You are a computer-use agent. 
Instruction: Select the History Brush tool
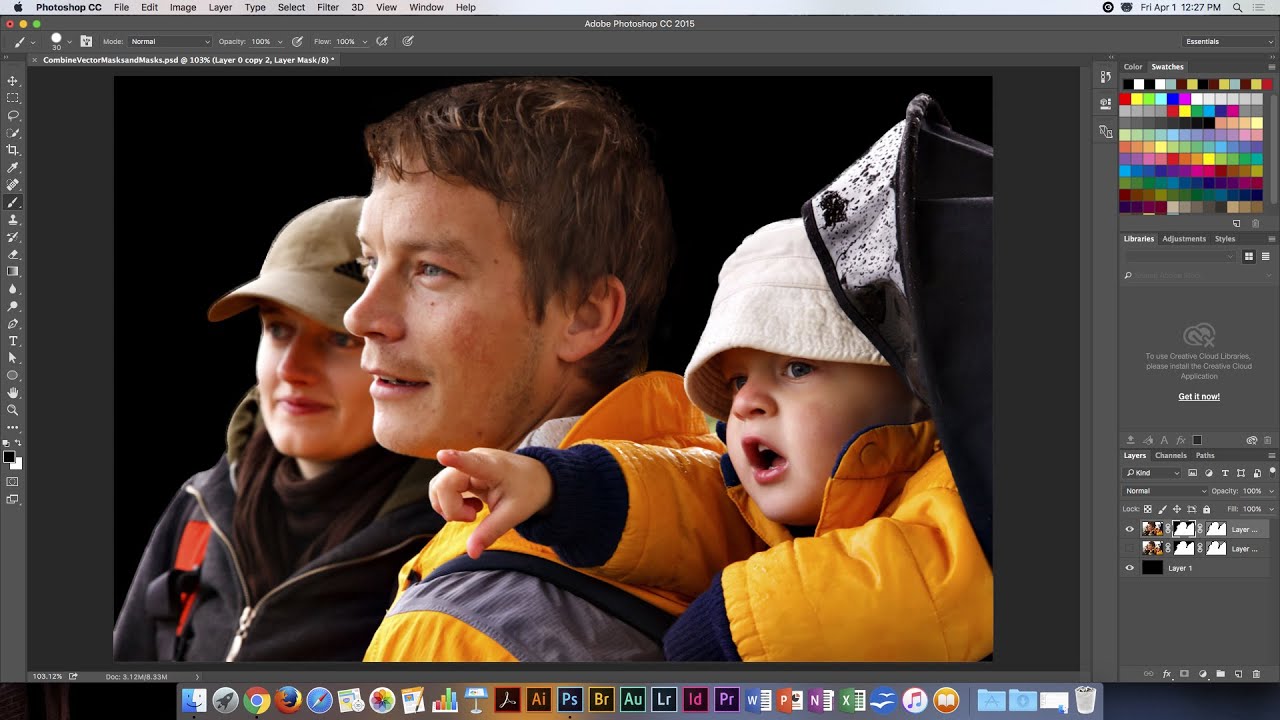tap(13, 237)
